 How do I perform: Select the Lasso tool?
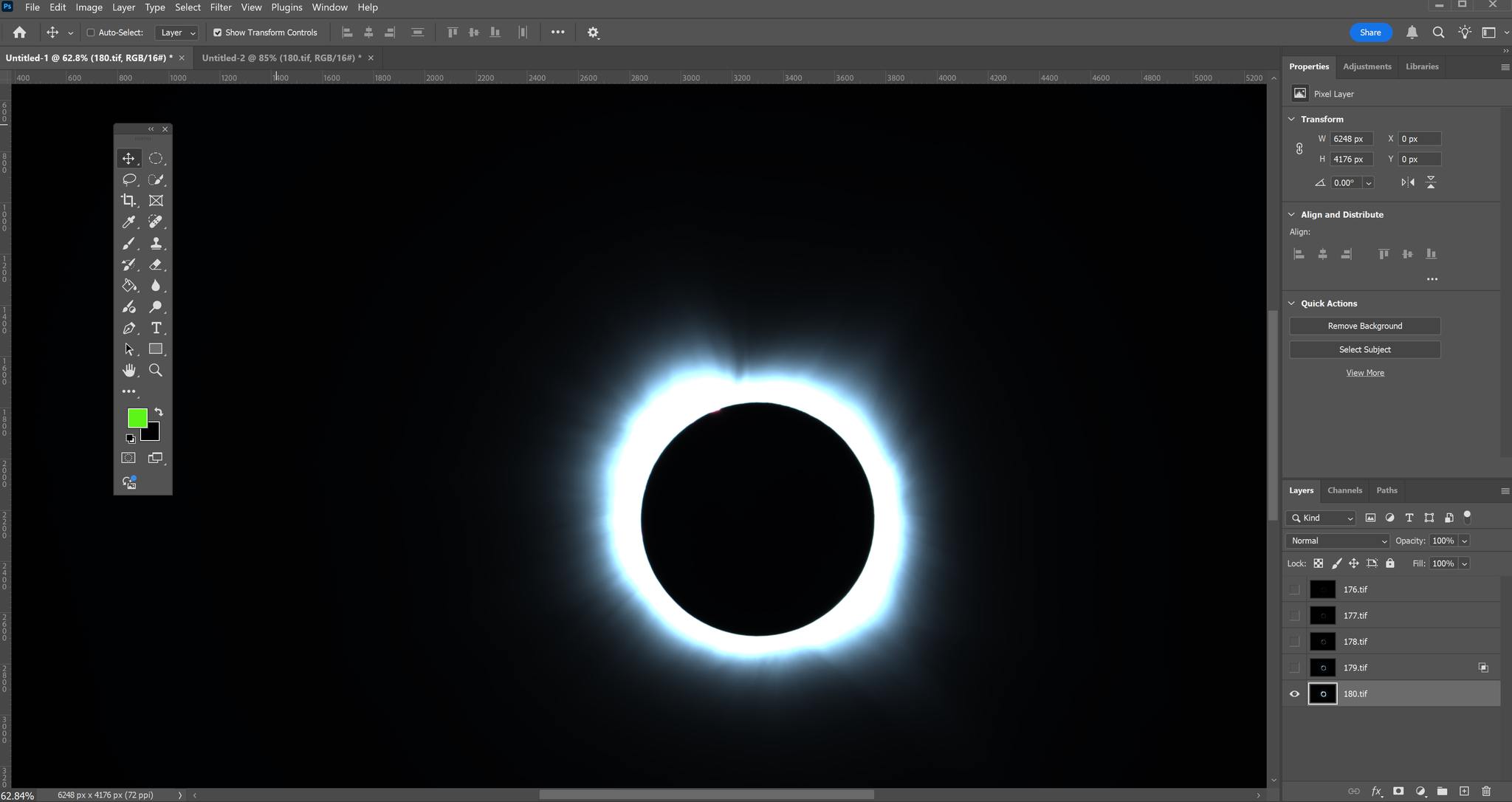[128, 179]
